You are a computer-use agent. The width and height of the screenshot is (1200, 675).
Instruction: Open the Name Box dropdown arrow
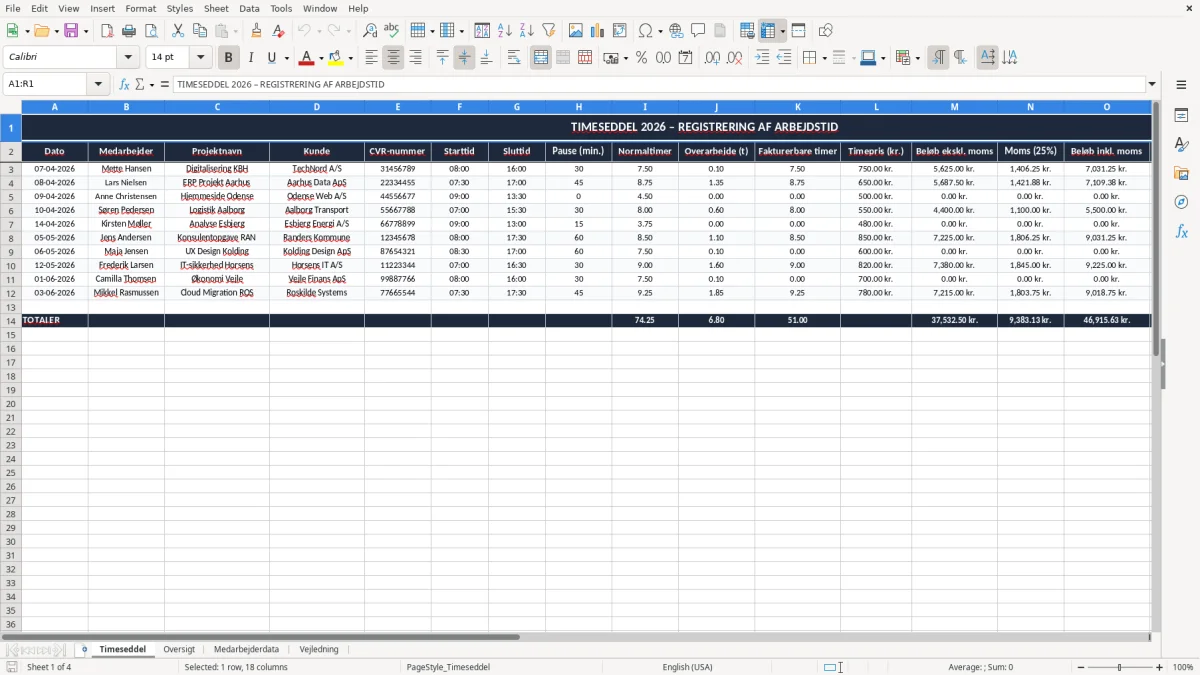click(x=98, y=85)
